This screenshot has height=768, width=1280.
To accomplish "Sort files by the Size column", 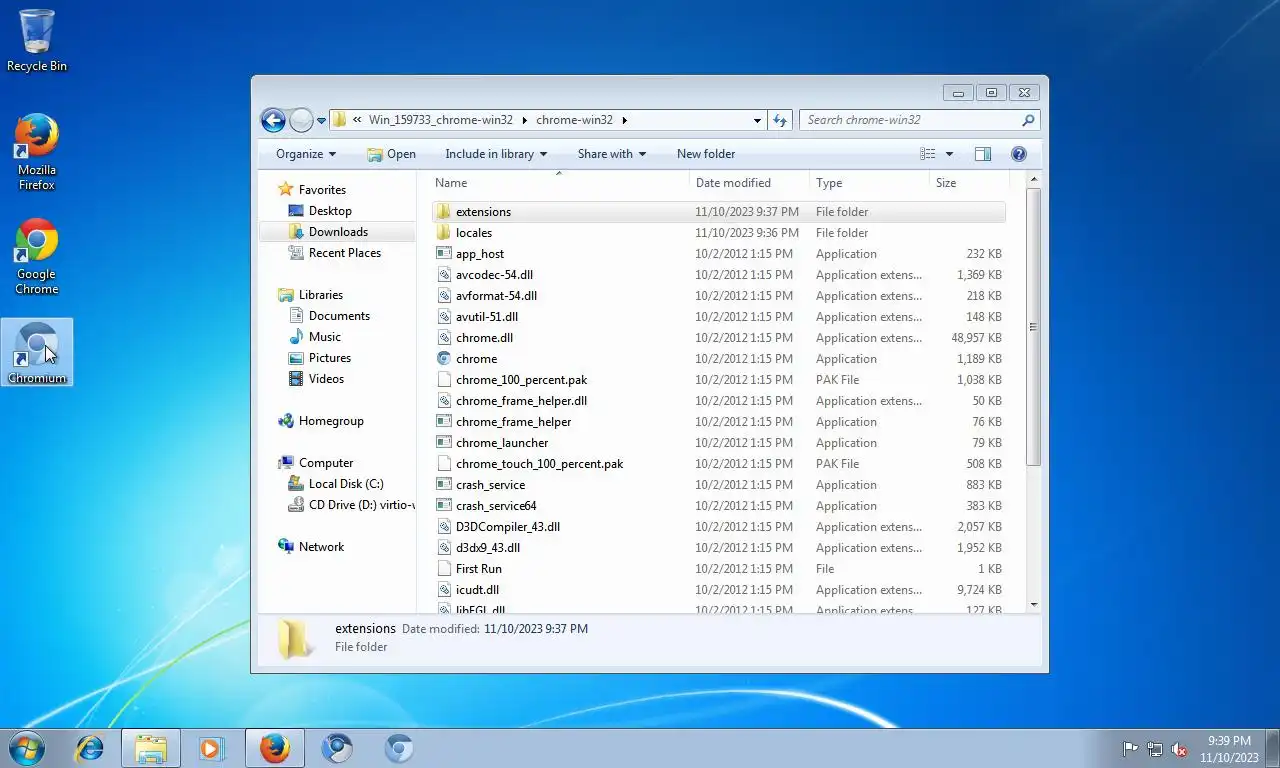I will point(968,183).
